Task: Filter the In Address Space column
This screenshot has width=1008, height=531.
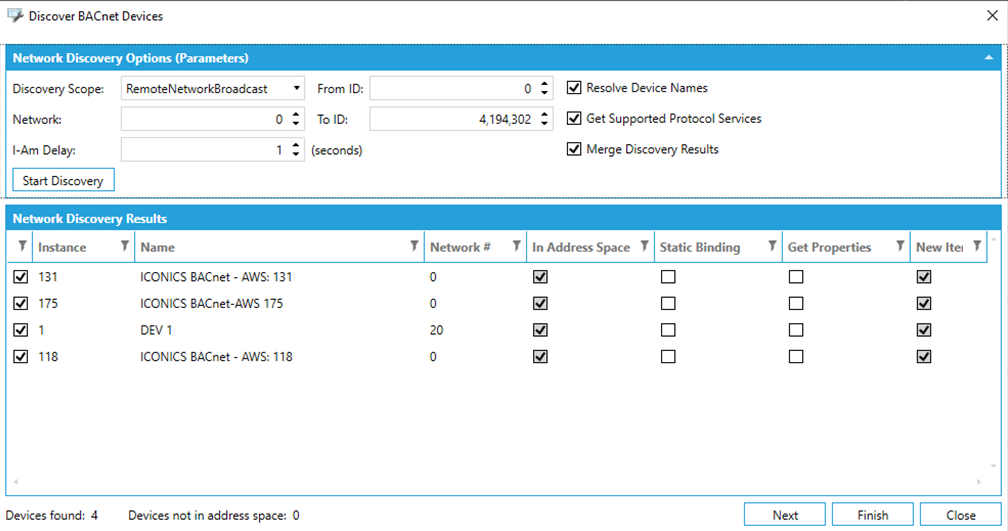Action: [644, 246]
